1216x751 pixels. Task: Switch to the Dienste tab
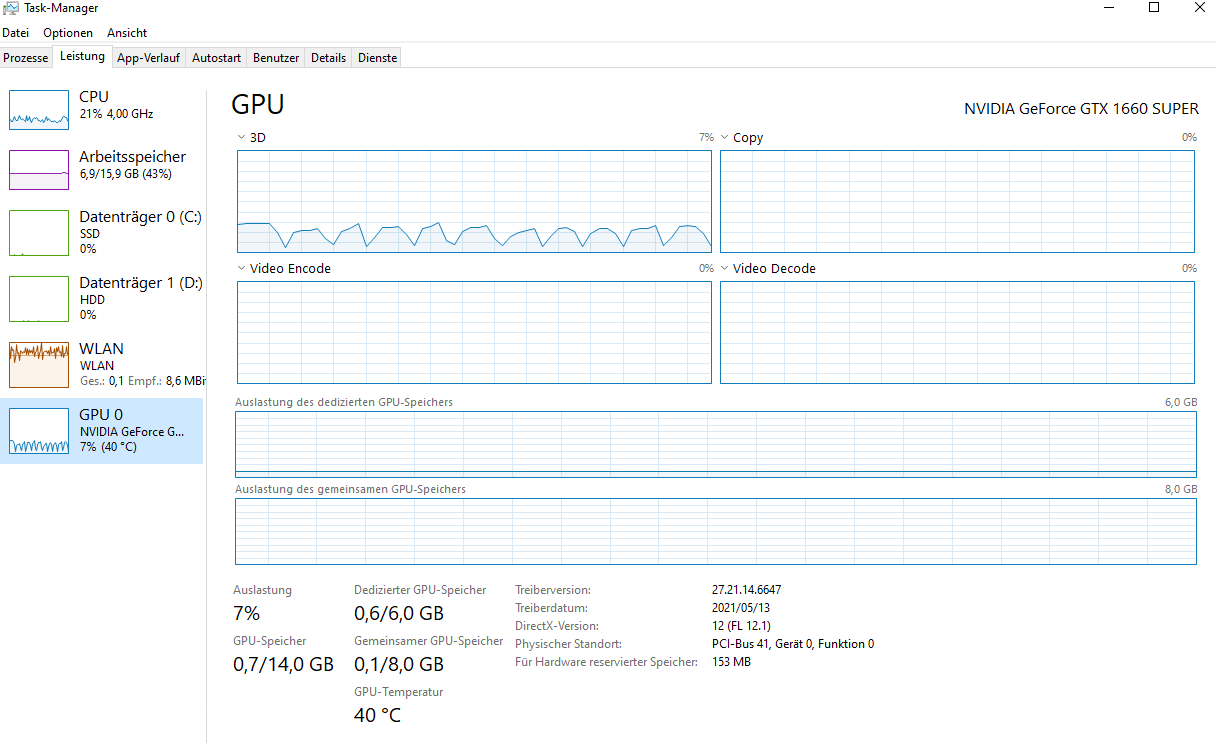coord(377,58)
